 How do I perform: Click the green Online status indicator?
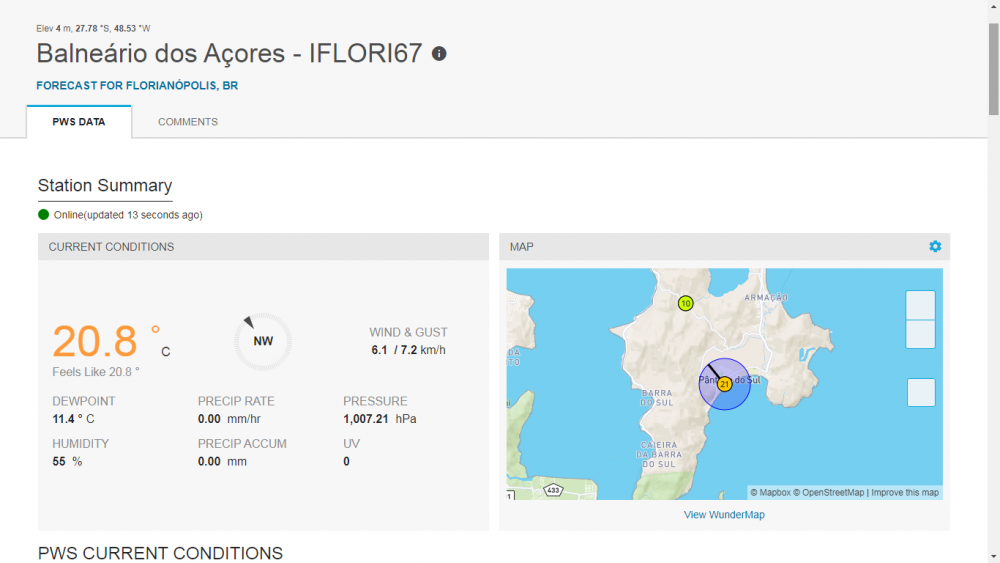[x=44, y=215]
